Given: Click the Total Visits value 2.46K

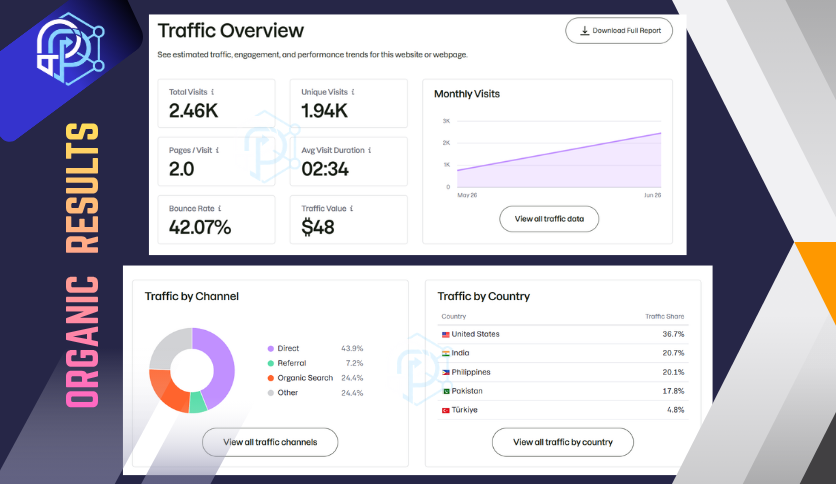Looking at the screenshot, I should pyautogui.click(x=194, y=111).
